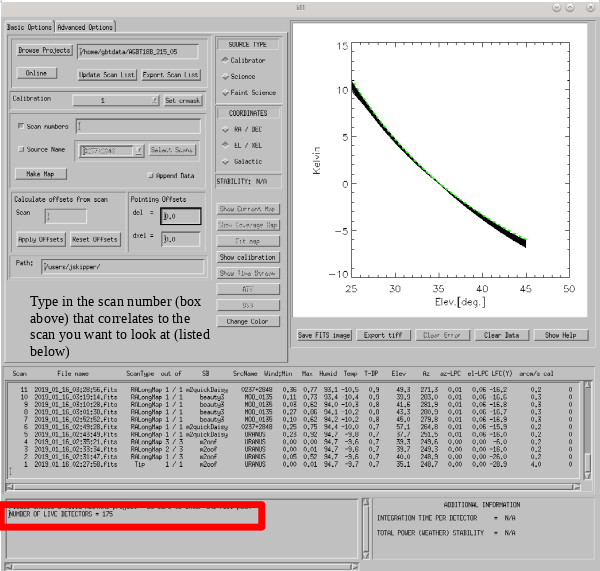Viewport: 600px width, 571px height.
Task: Open the Calibration dropdown
Action: (x=116, y=100)
